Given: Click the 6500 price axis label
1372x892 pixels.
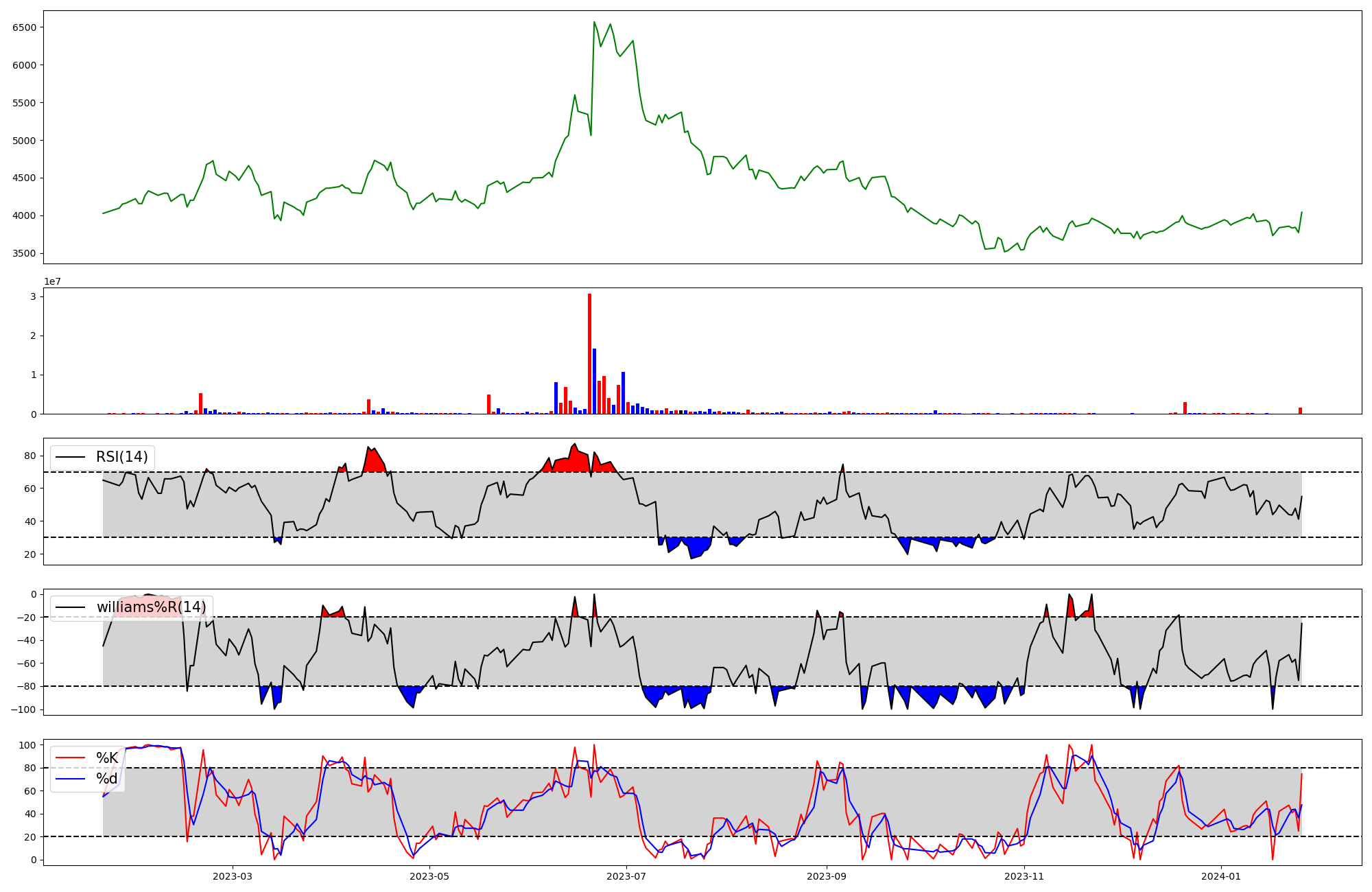Looking at the screenshot, I should 24,27.
